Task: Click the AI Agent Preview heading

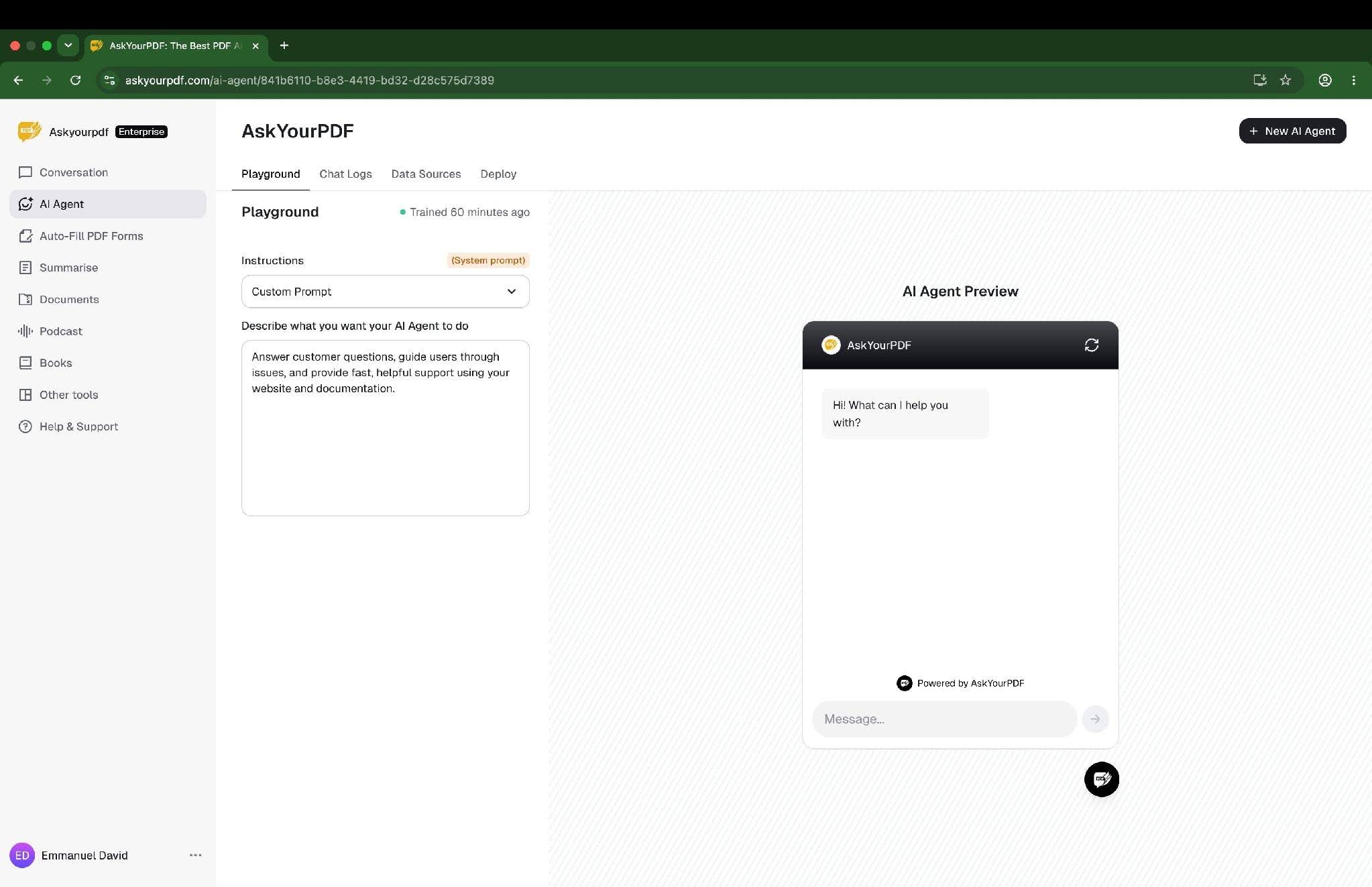Action: (960, 291)
